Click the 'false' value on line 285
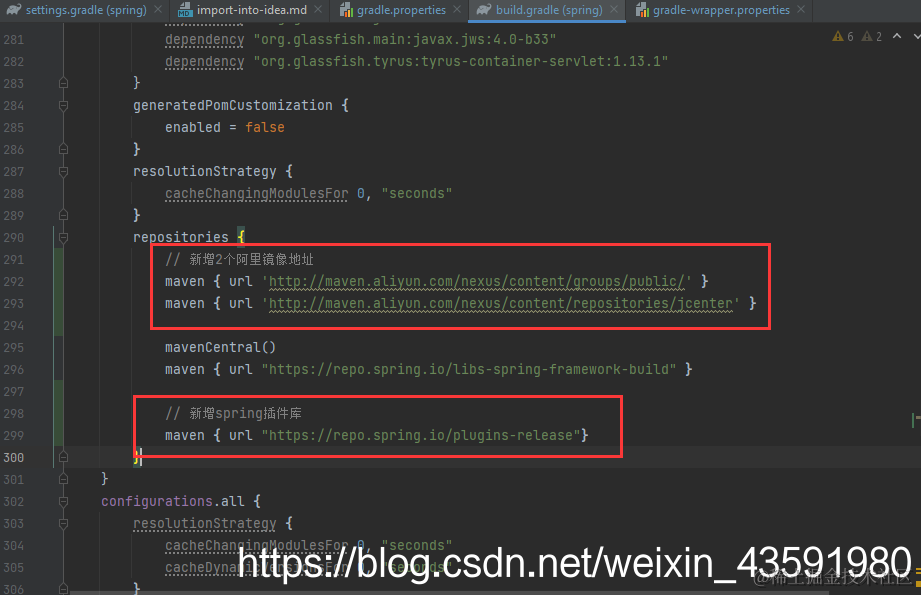This screenshot has width=921, height=595. click(x=265, y=127)
